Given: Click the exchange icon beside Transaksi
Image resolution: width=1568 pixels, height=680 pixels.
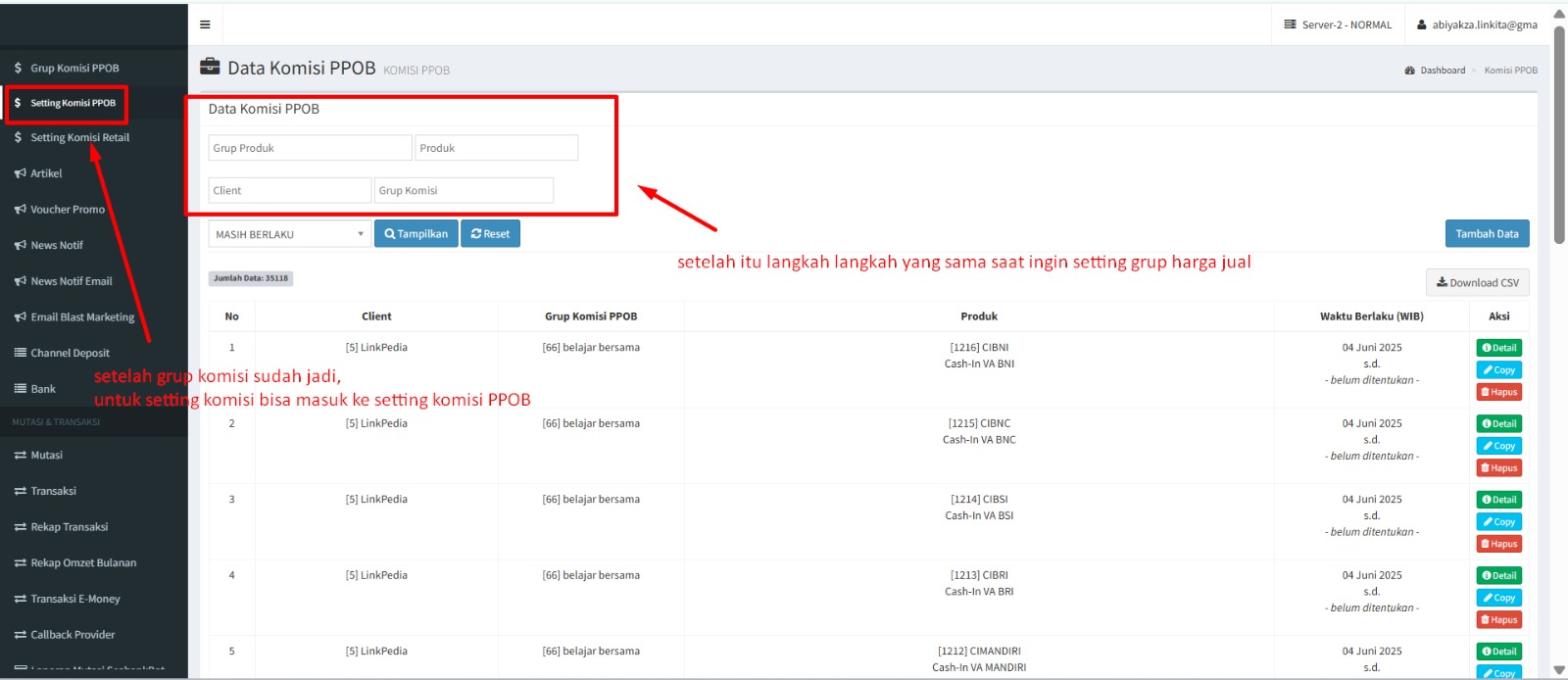Looking at the screenshot, I should pos(20,491).
